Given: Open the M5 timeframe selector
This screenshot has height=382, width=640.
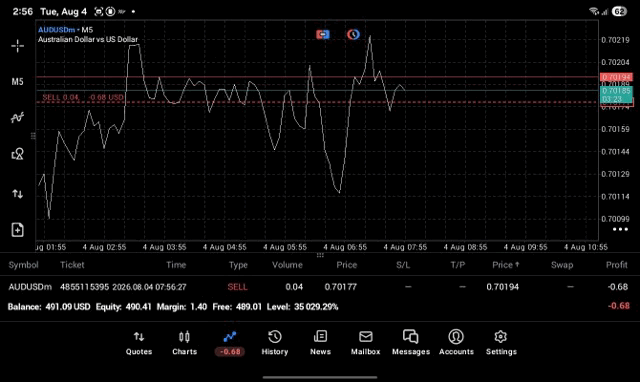Looking at the screenshot, I should [18, 82].
